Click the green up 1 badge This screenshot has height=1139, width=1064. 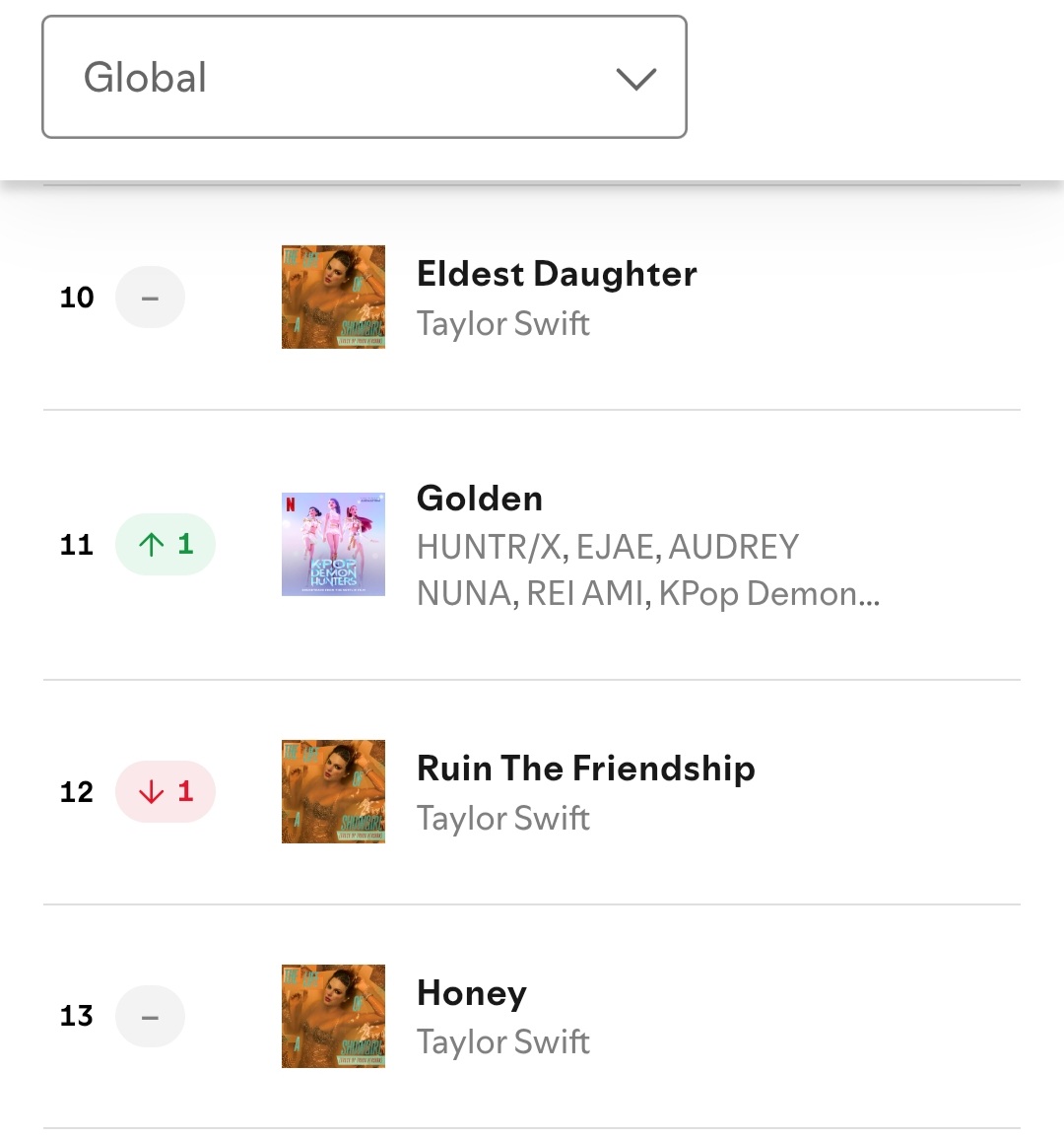click(166, 544)
